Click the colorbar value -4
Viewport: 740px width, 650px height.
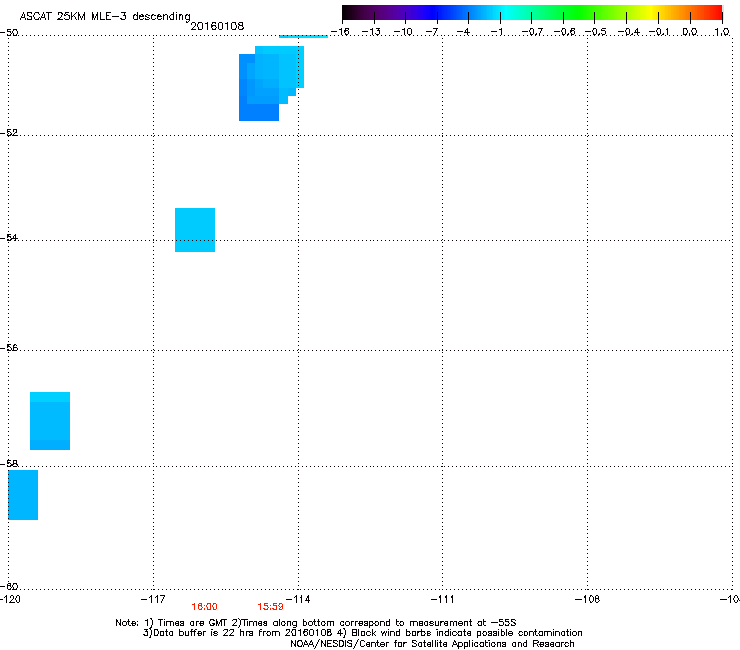[463, 32]
